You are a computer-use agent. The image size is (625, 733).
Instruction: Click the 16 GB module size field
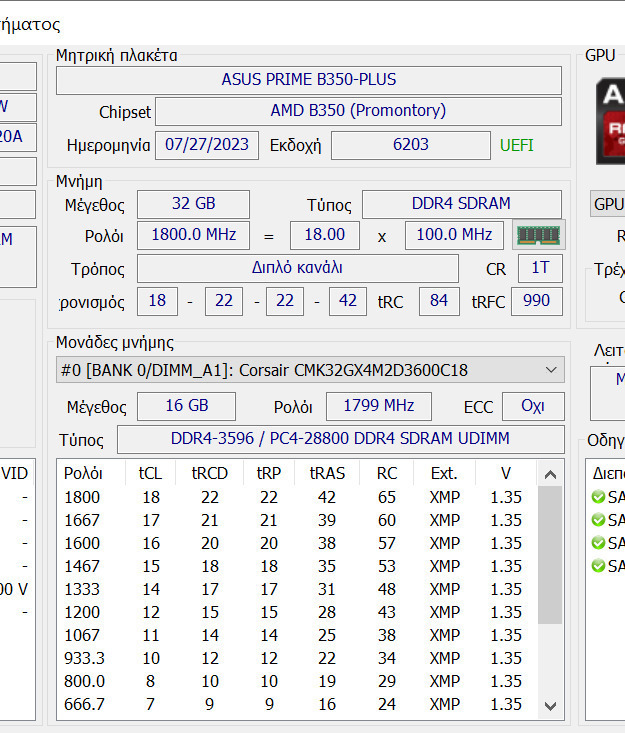[186, 406]
